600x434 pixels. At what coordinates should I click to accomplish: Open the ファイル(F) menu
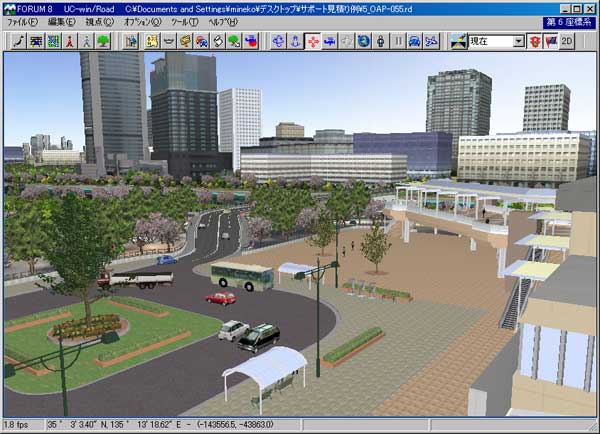coord(23,22)
